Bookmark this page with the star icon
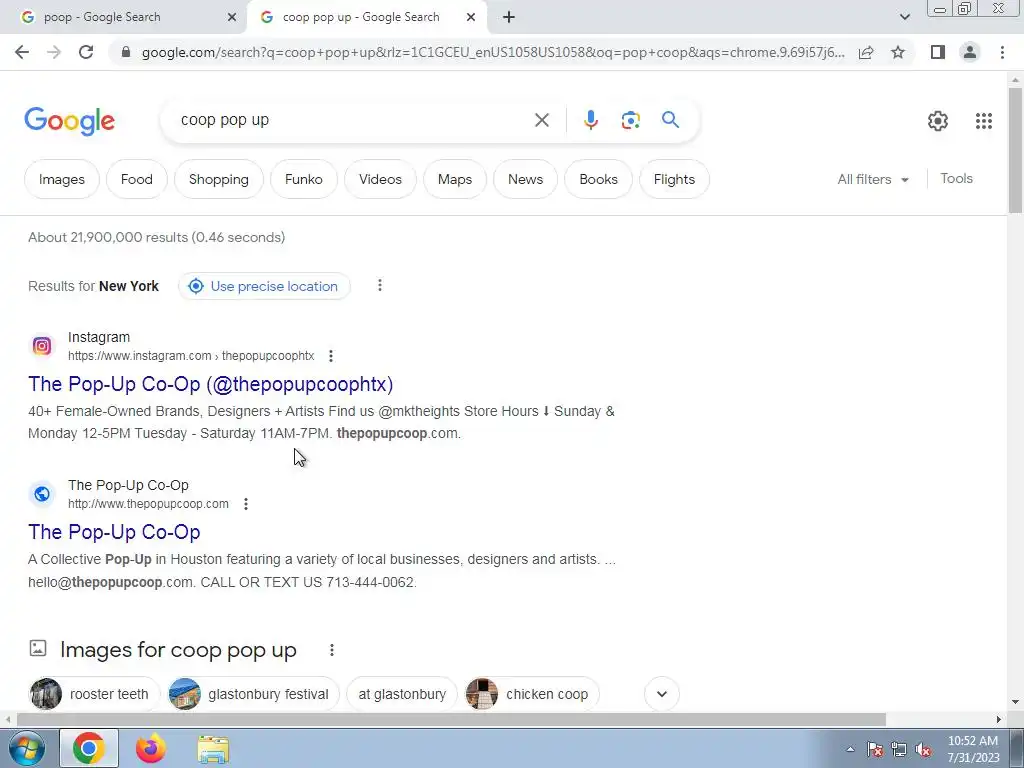 (898, 52)
